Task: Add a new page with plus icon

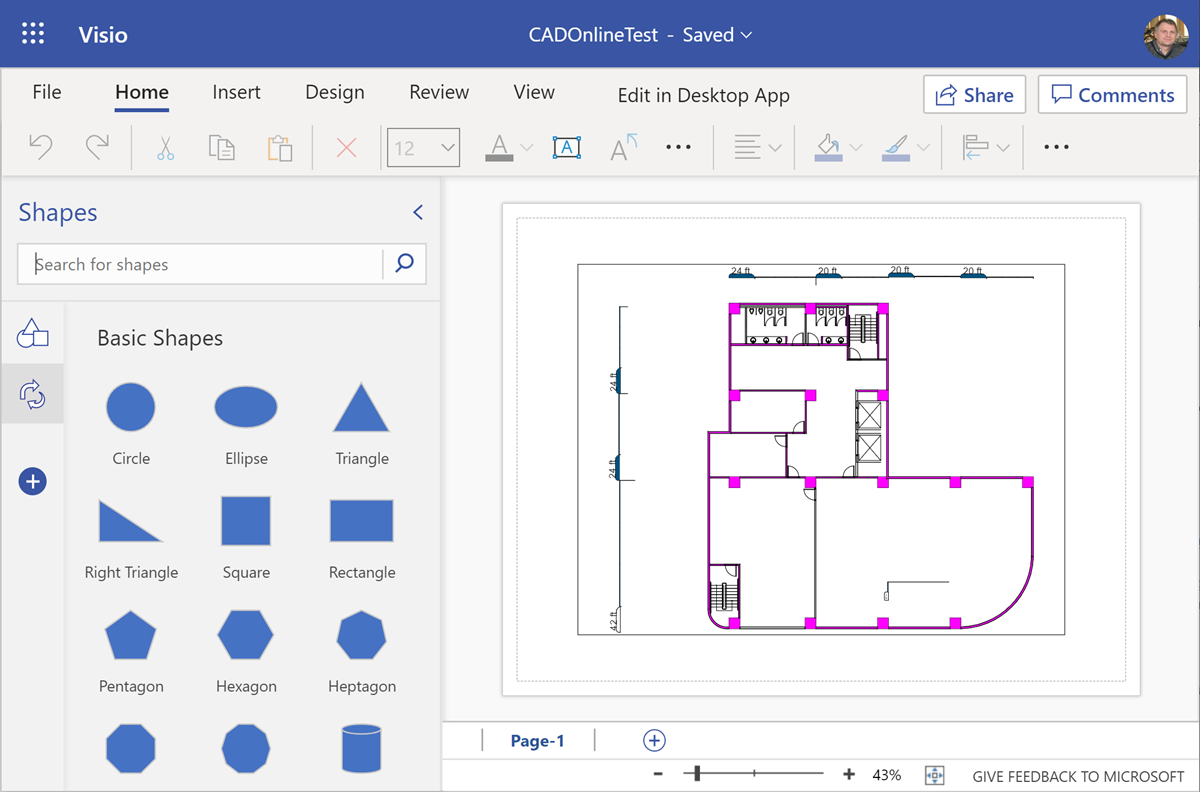Action: click(x=654, y=741)
